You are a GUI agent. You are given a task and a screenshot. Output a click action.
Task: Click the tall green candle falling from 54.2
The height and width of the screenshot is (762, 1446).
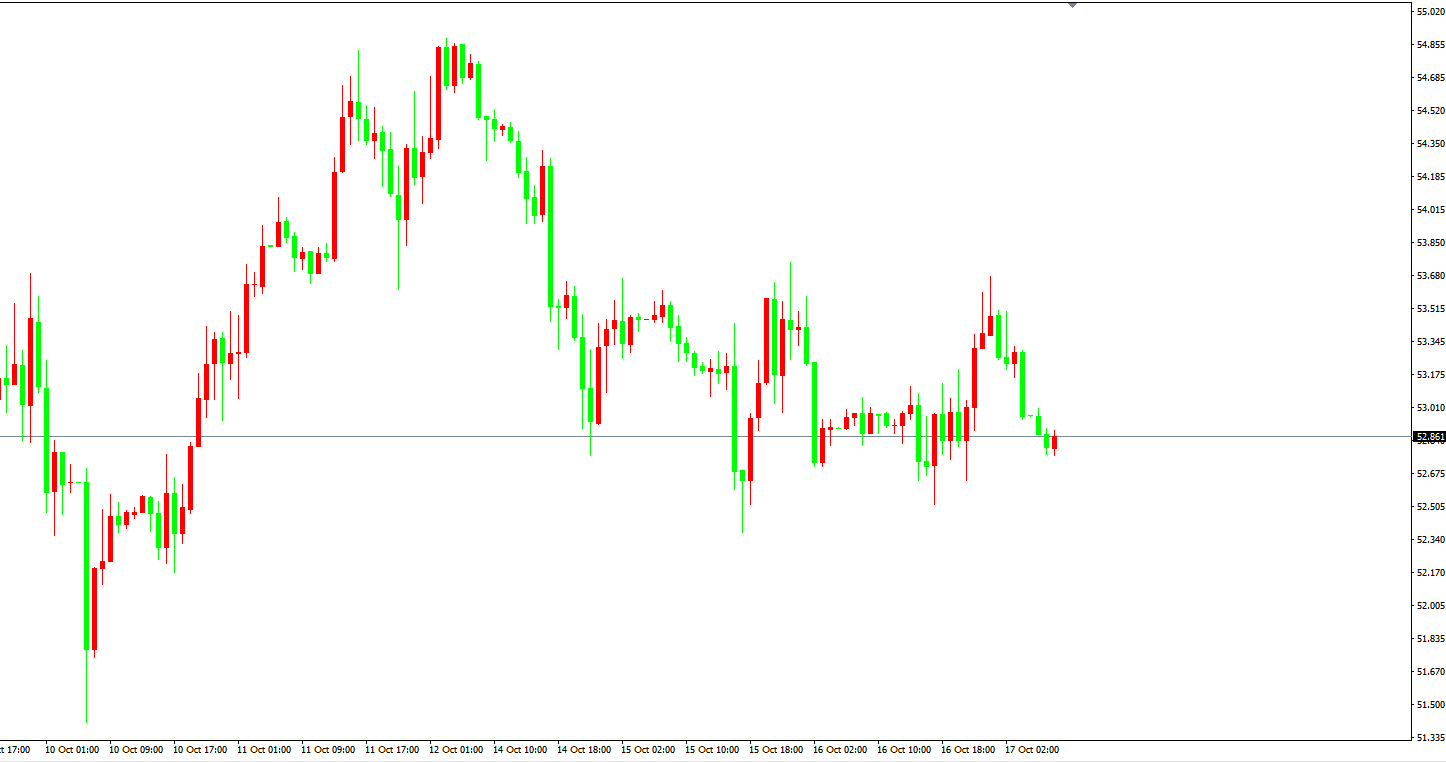click(x=550, y=235)
